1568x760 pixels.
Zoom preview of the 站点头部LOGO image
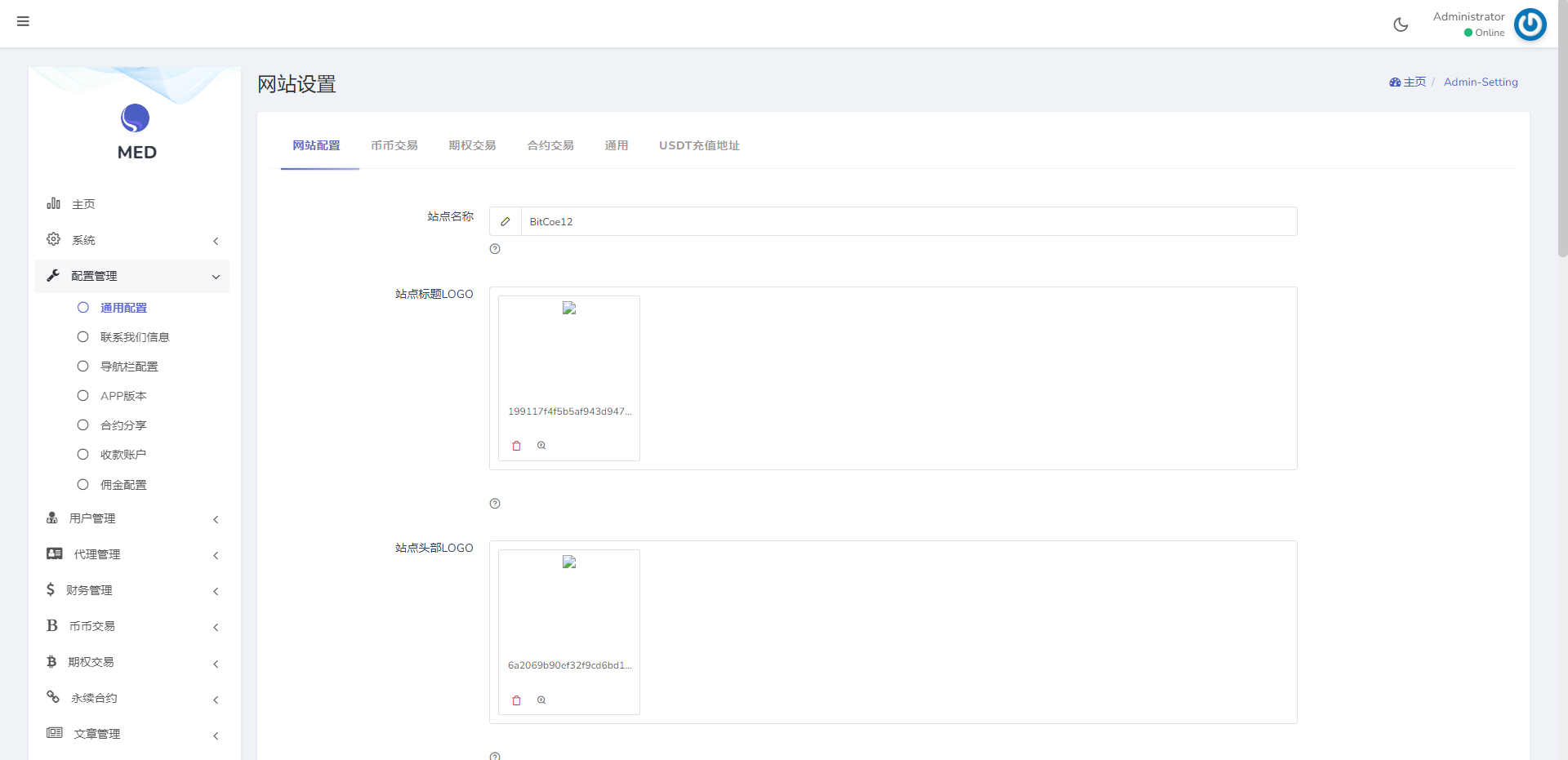541,700
